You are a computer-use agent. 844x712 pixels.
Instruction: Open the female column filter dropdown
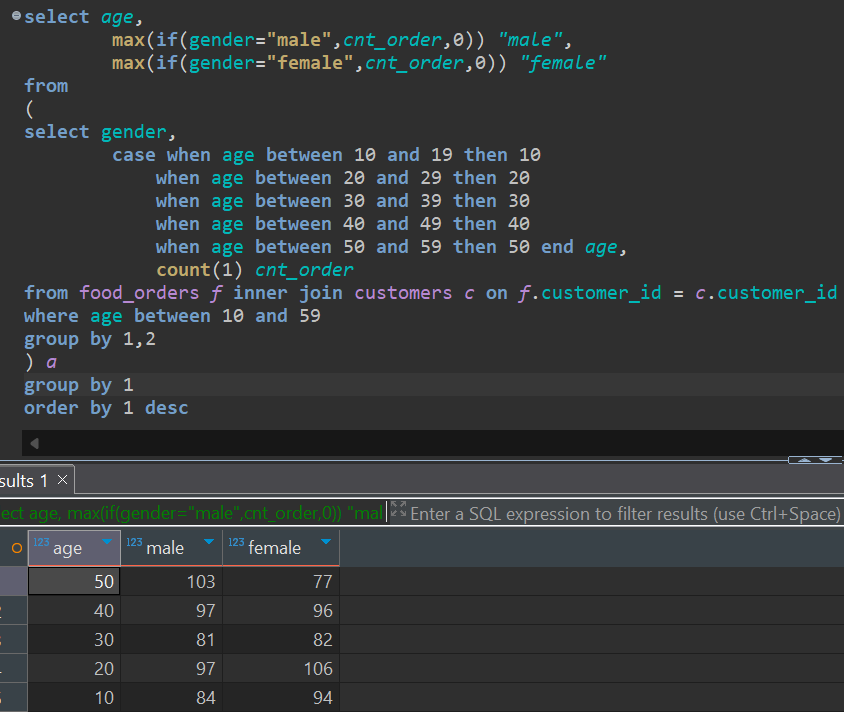click(326, 541)
